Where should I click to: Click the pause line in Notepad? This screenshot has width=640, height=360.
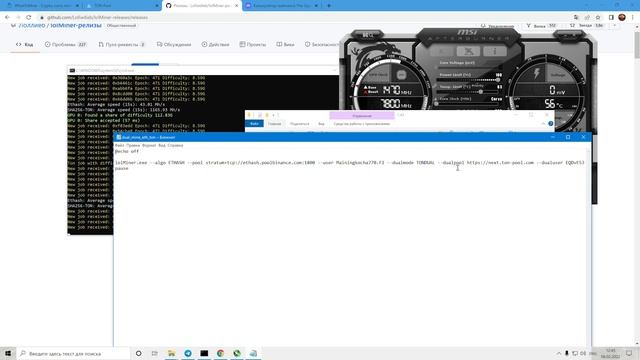coord(122,168)
